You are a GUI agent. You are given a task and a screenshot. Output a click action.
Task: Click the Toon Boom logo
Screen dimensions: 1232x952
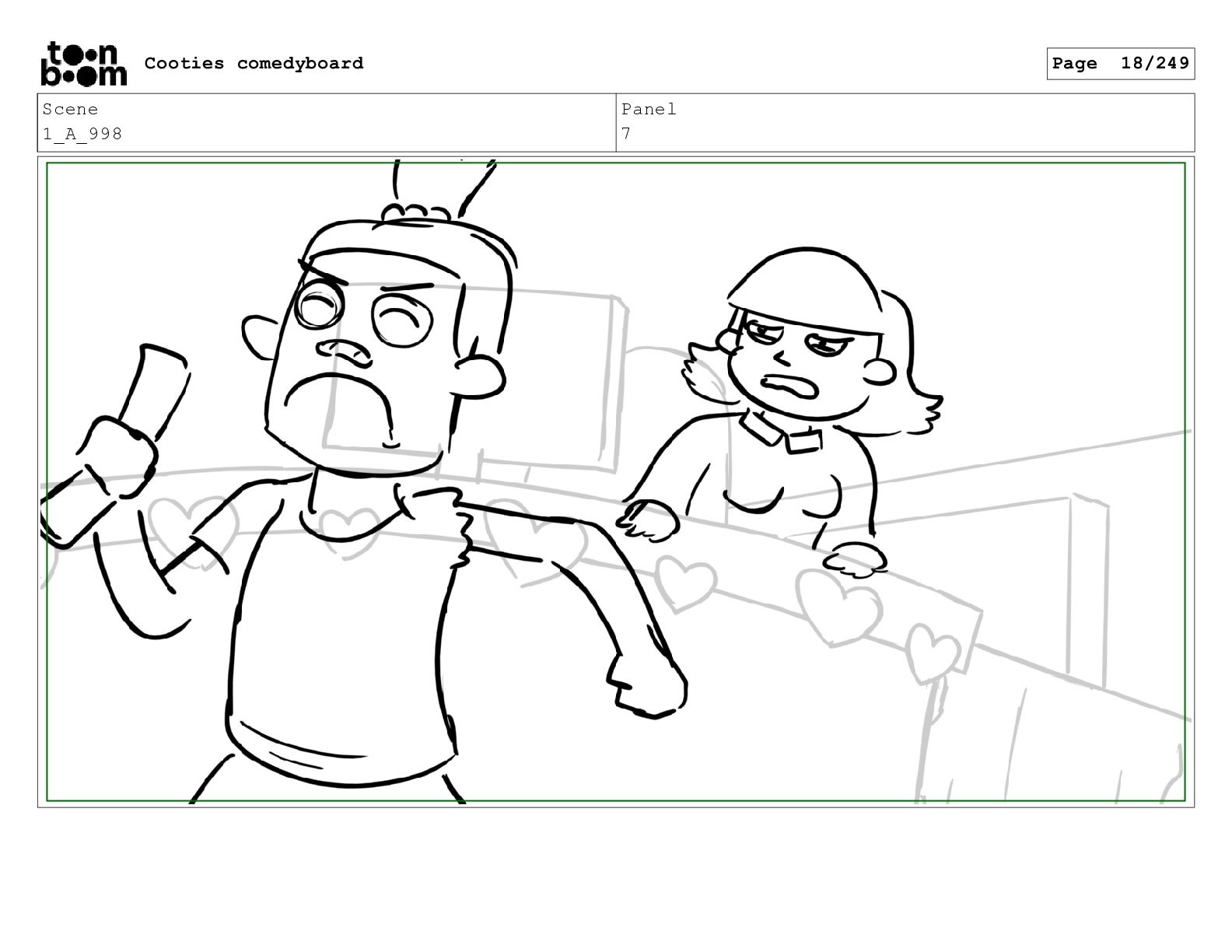tap(83, 63)
